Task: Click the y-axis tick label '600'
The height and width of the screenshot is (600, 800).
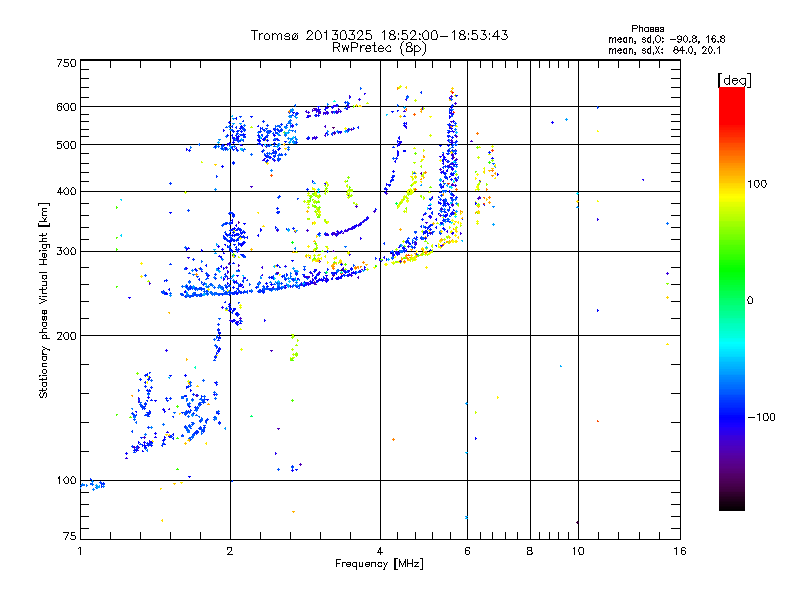Action: 66,107
